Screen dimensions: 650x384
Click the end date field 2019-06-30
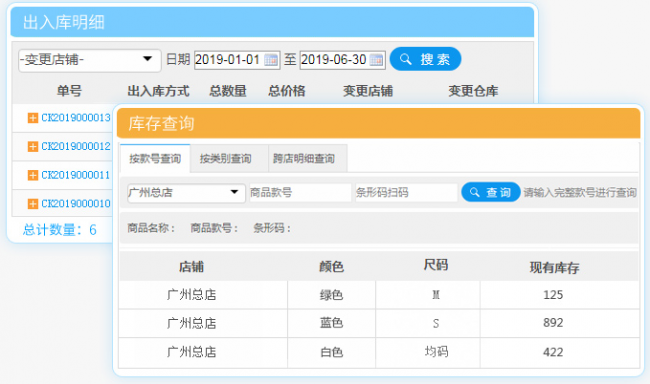click(x=342, y=60)
